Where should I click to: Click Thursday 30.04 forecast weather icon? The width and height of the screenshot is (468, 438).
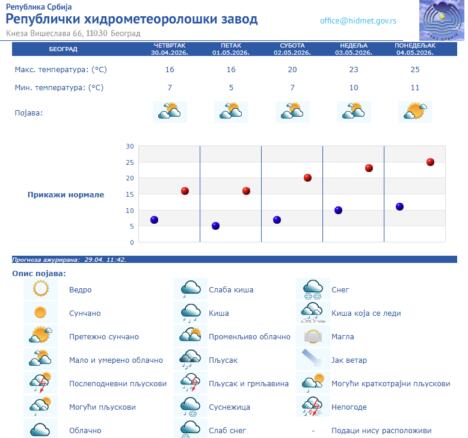[x=170, y=111]
